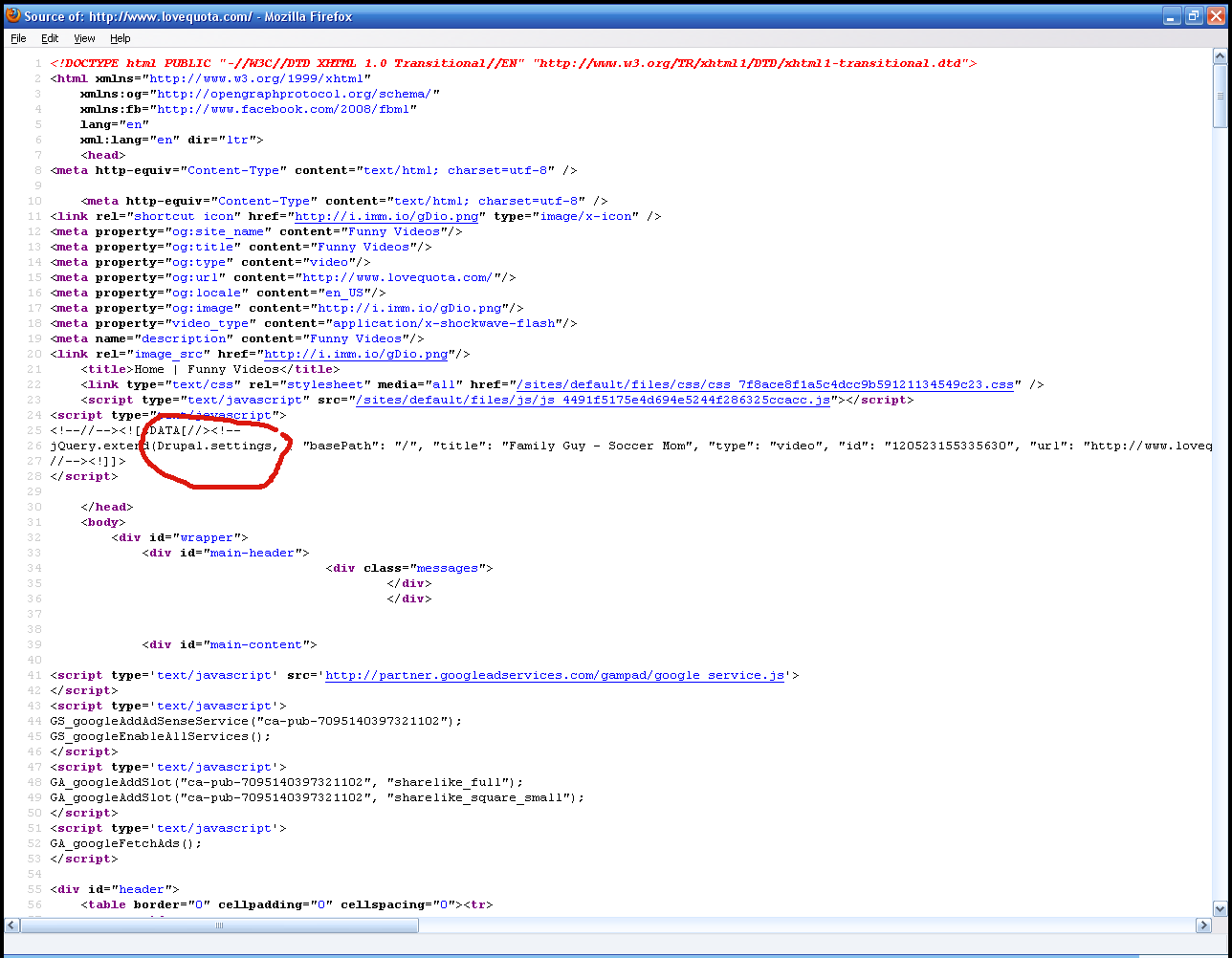This screenshot has width=1232, height=958.
Task: Click the og:title "Funny Videos" meta line
Action: [x=241, y=247]
